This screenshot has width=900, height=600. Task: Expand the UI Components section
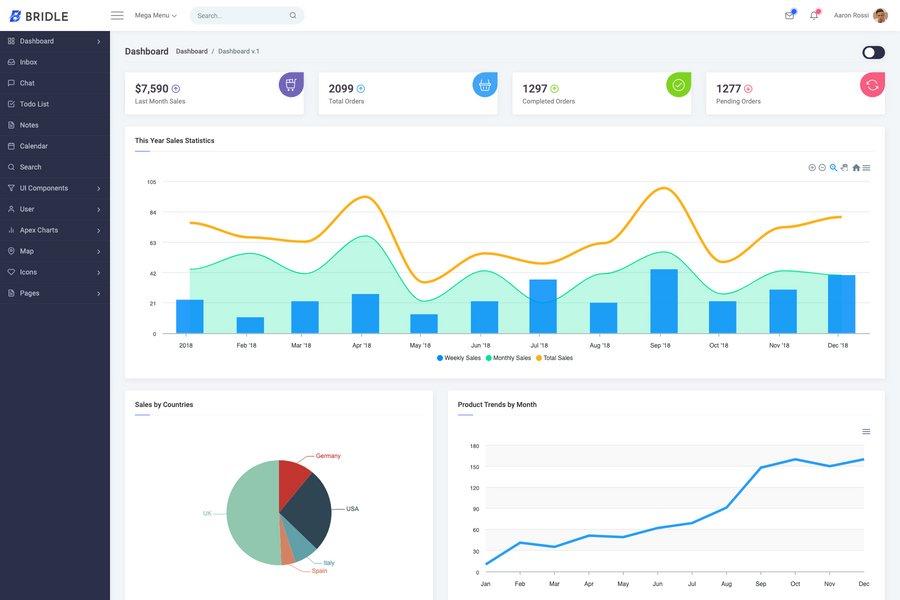[x=46, y=185]
